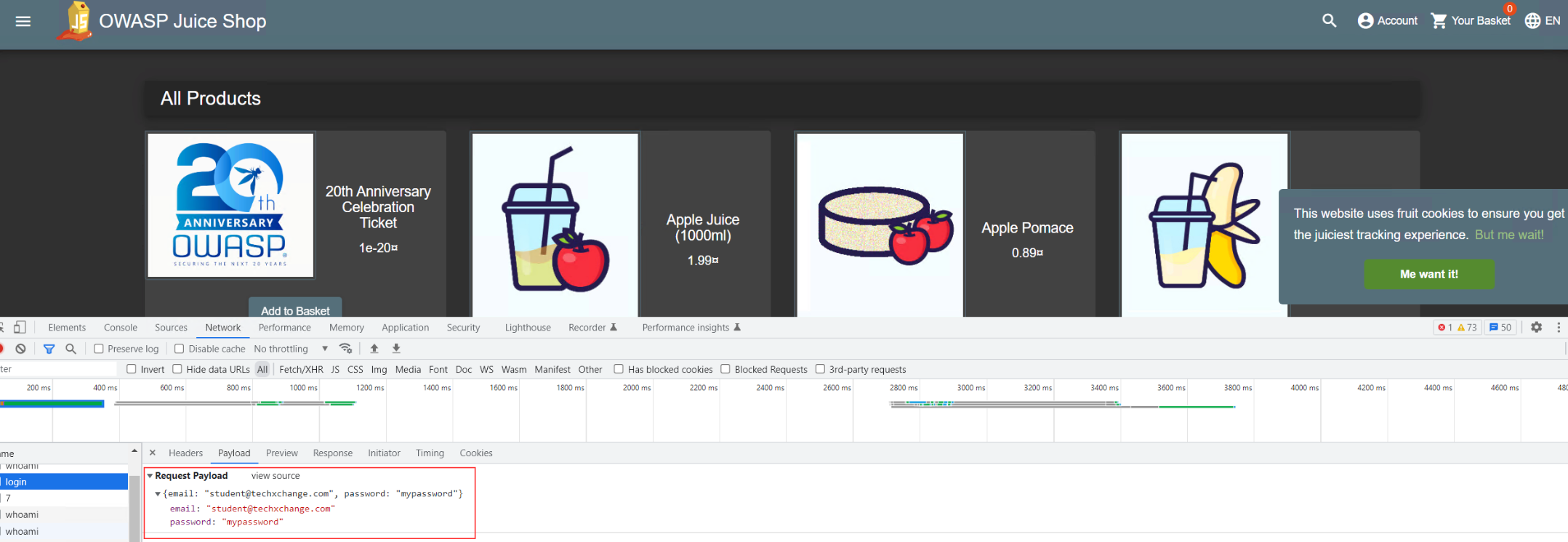Check the Has blocked cookies checkbox
The image size is (1568, 542).
pyautogui.click(x=619, y=369)
